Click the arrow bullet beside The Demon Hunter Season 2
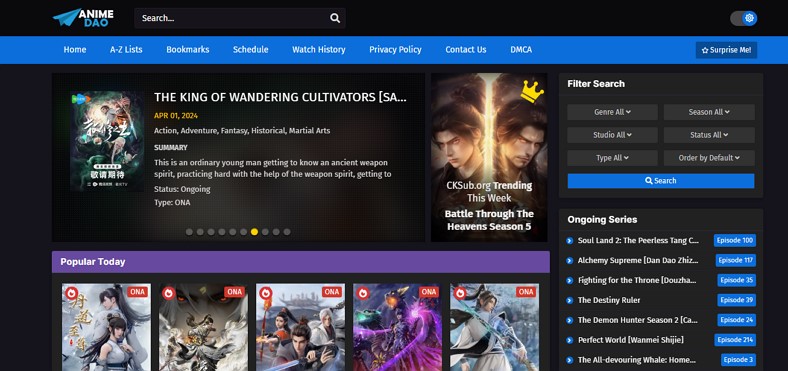This screenshot has width=788, height=371. click(569, 320)
